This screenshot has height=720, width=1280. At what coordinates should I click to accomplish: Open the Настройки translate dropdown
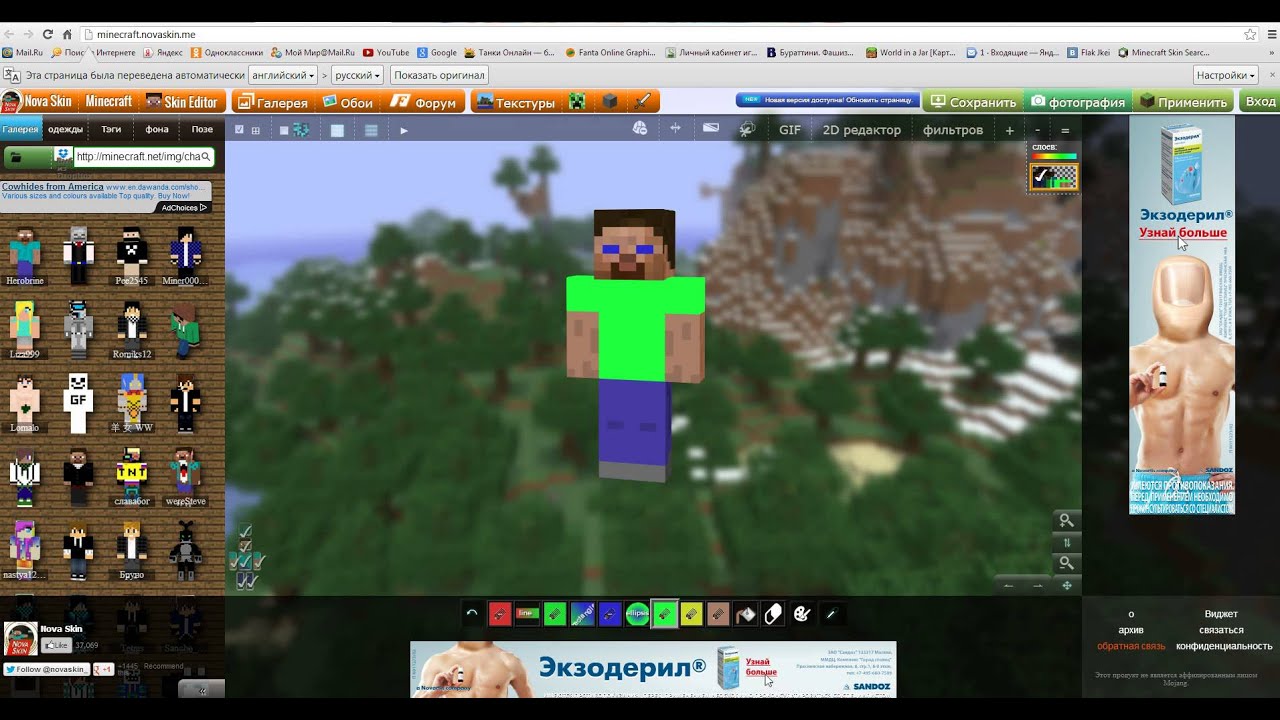click(1225, 75)
